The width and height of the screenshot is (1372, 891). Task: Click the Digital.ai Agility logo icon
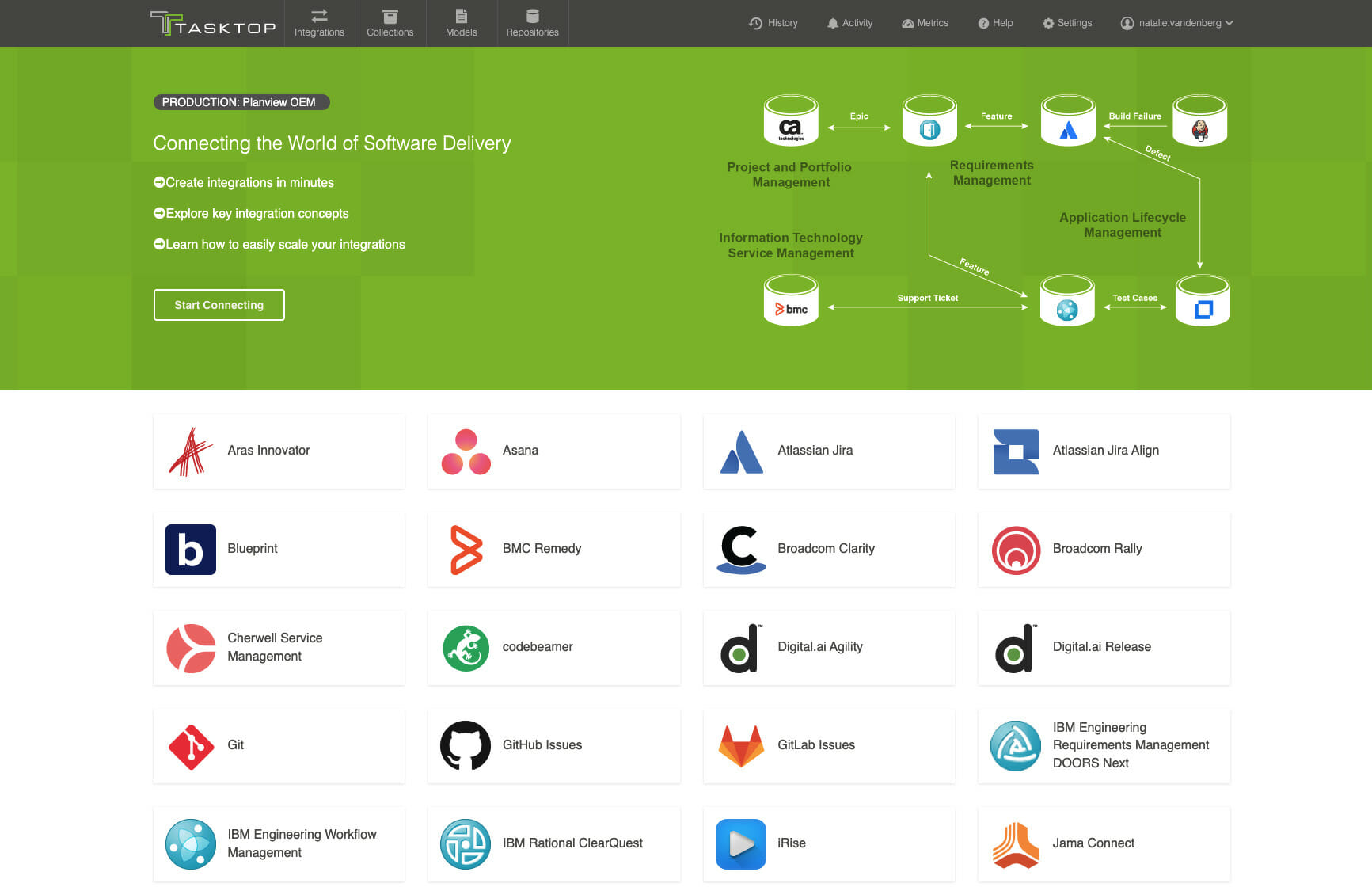click(x=741, y=648)
